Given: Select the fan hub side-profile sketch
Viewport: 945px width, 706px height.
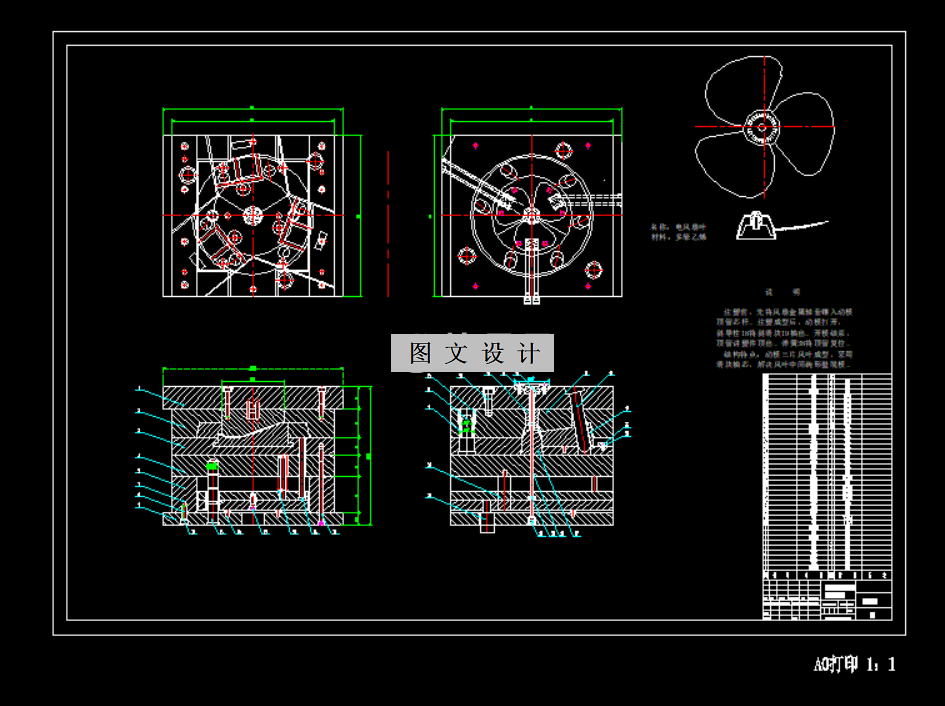Looking at the screenshot, I should point(782,225).
